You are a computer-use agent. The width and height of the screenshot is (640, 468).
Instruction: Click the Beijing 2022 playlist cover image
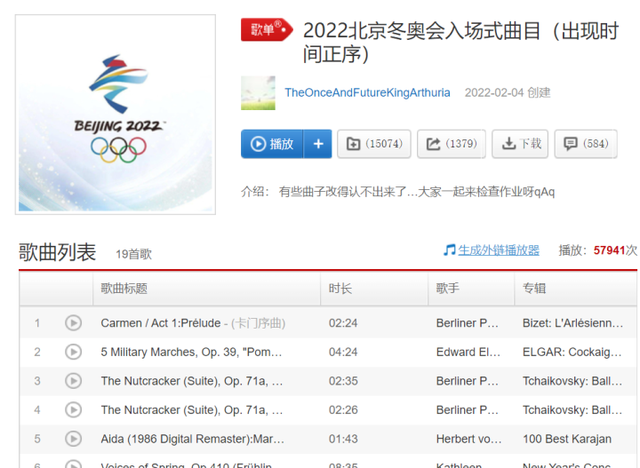pyautogui.click(x=116, y=114)
